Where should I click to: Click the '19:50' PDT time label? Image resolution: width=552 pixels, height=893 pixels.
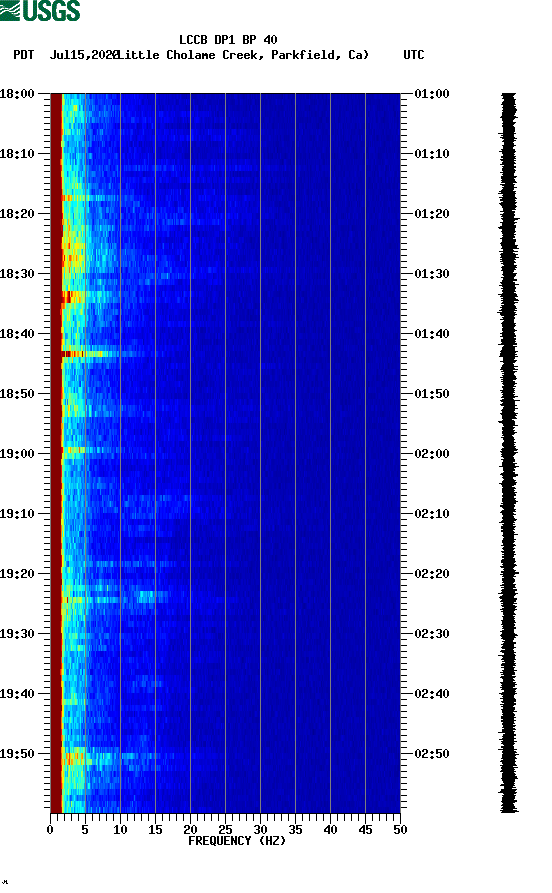17,753
